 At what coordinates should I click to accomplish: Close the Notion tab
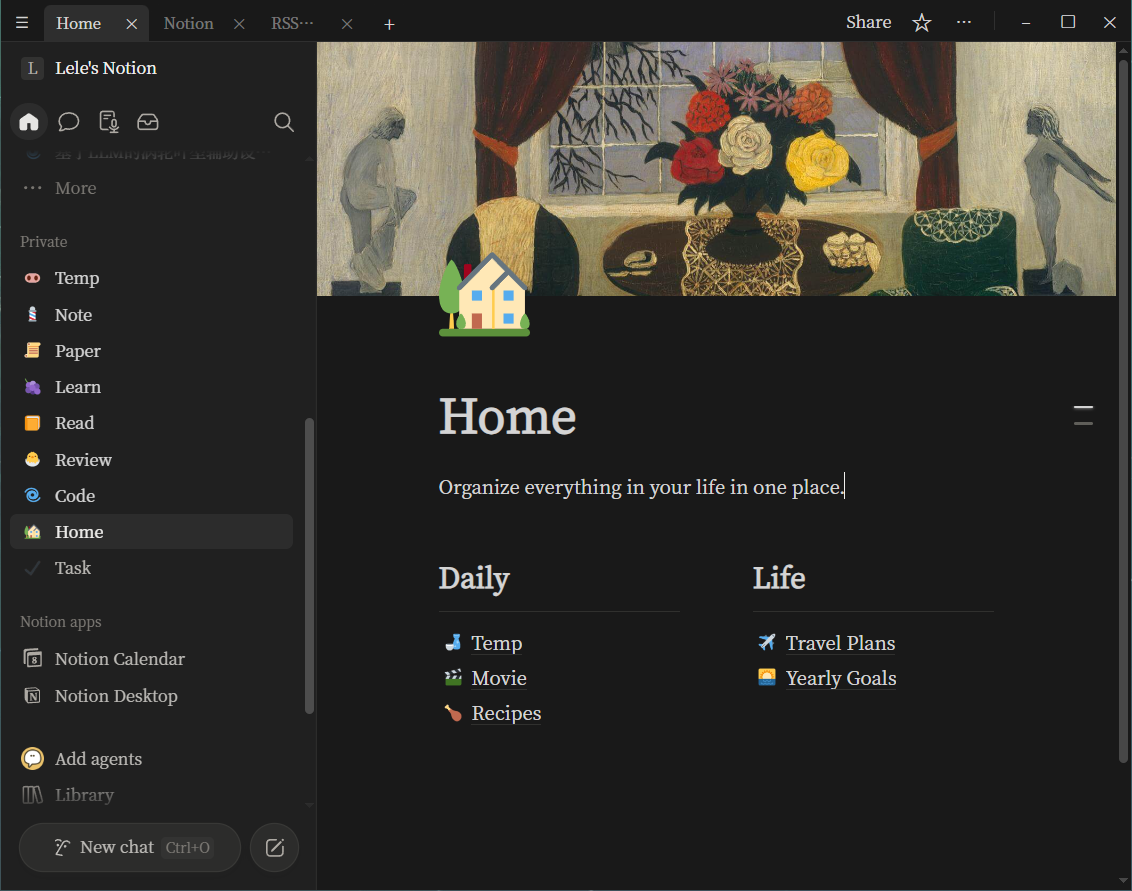coord(239,24)
